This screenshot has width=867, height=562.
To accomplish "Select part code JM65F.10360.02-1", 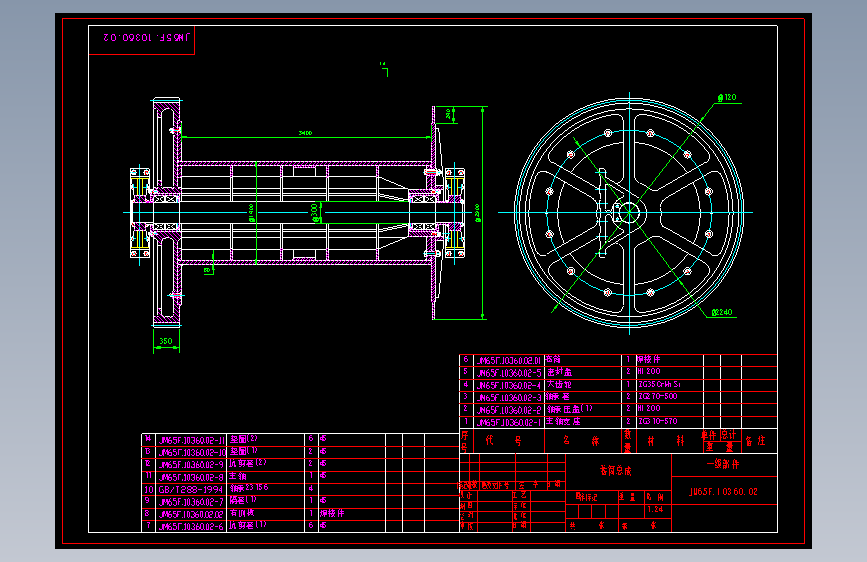I will [509, 423].
